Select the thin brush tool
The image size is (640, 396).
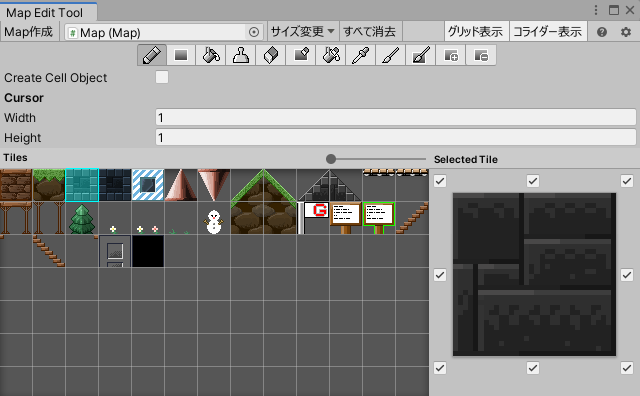click(391, 55)
